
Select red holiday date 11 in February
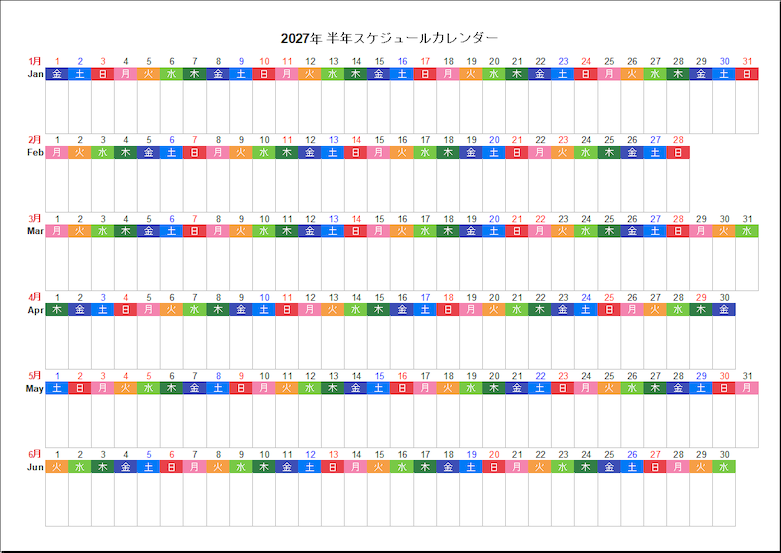pos(287,140)
